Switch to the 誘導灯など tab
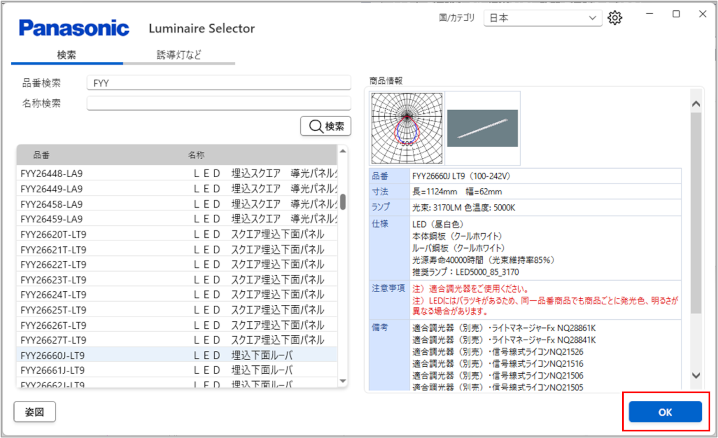718x438 pixels. pos(178,55)
